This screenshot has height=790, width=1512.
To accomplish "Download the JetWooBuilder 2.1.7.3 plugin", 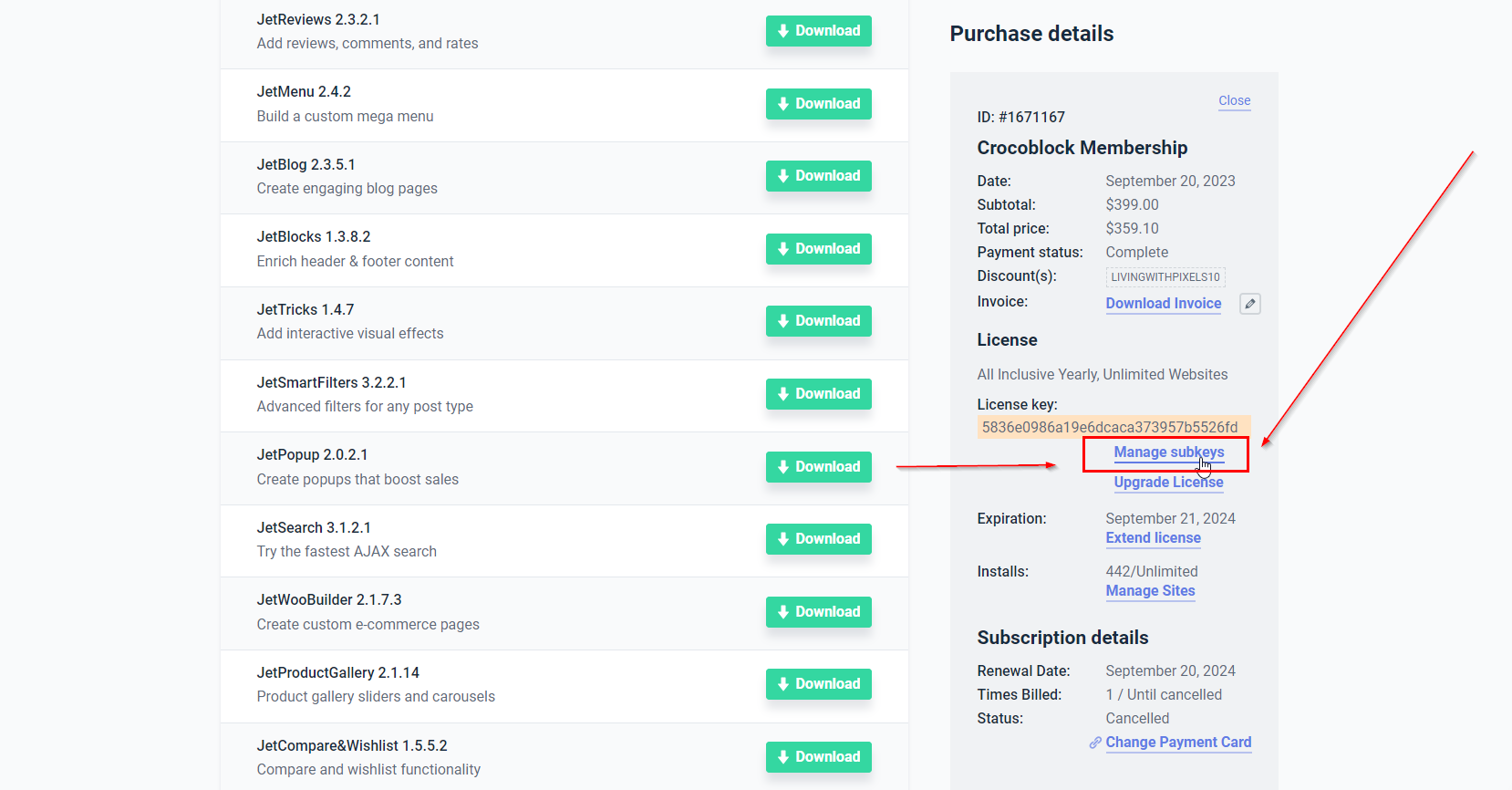I will coord(818,612).
